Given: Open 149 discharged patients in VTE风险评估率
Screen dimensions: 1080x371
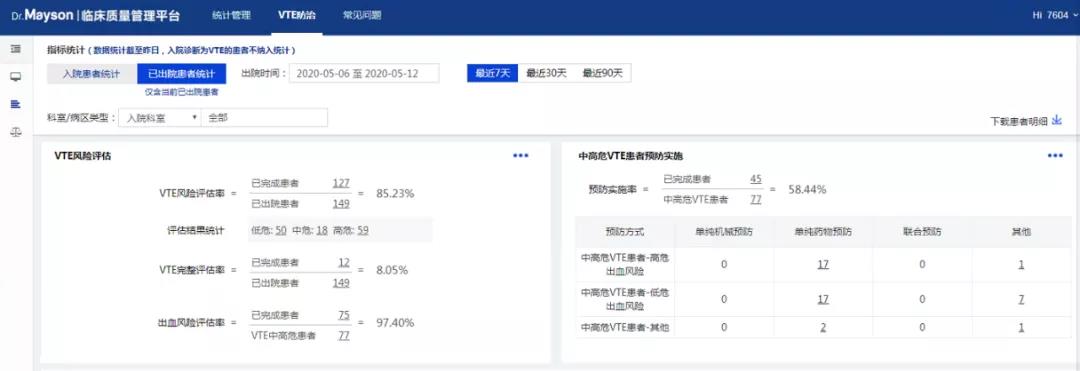Looking at the screenshot, I should (x=340, y=204).
